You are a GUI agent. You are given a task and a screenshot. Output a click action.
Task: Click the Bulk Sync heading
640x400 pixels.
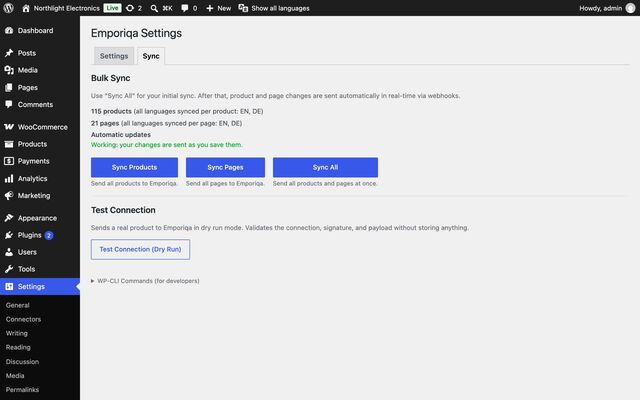pyautogui.click(x=111, y=78)
